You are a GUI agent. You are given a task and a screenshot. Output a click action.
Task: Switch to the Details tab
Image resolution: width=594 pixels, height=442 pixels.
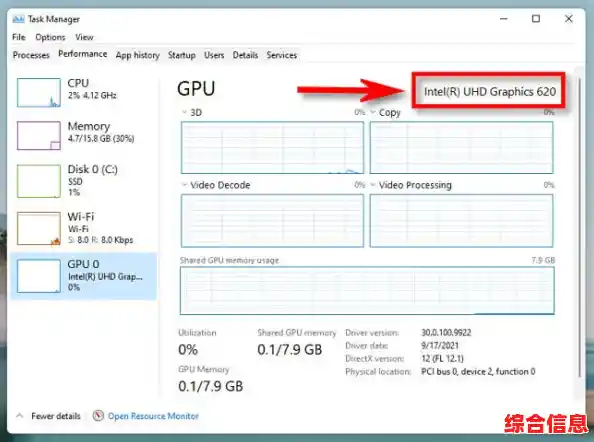point(245,55)
